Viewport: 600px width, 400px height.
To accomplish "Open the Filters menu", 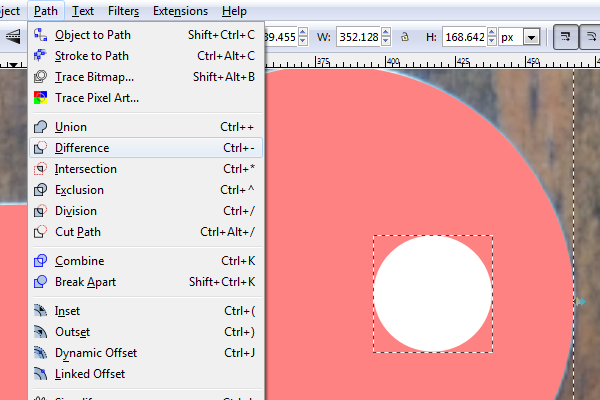I will click(x=123, y=11).
